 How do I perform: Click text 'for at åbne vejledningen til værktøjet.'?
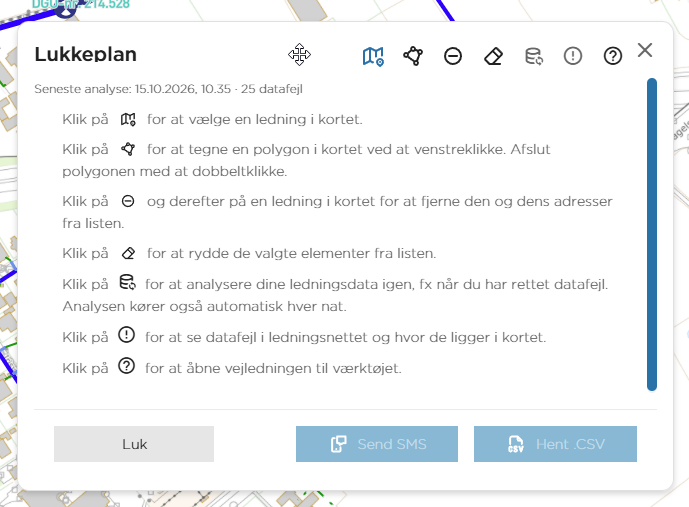point(273,368)
